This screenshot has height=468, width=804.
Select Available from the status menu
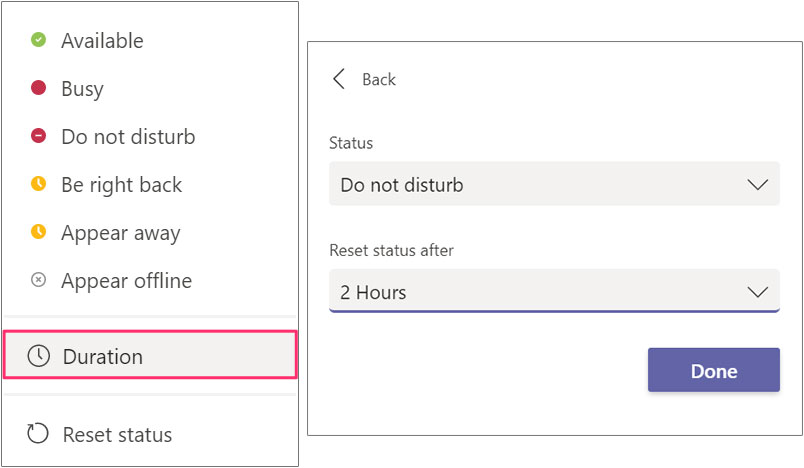pos(102,41)
